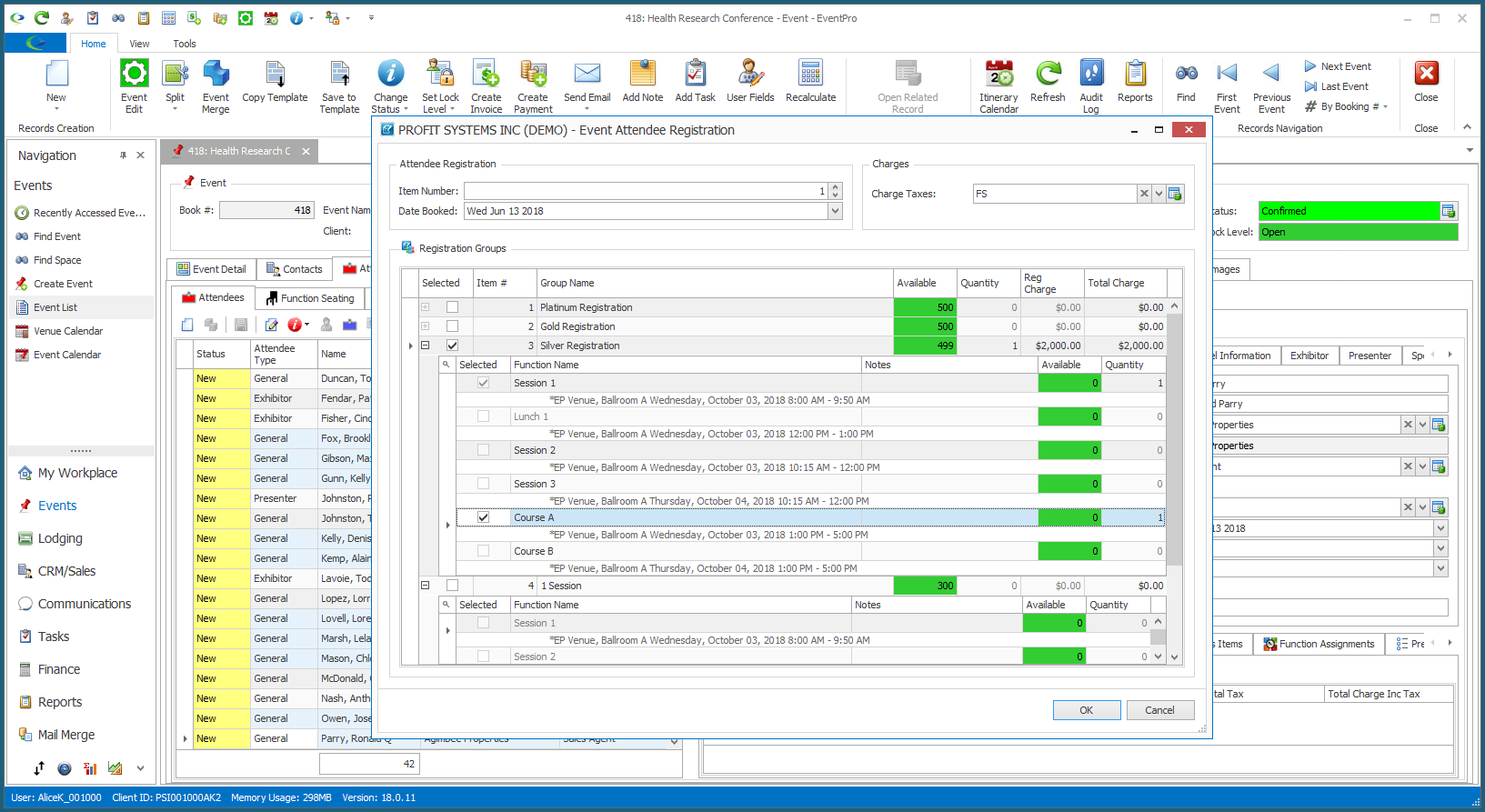Open the Split button dropdown arrow
This screenshot has height=812, width=1485.
click(175, 109)
